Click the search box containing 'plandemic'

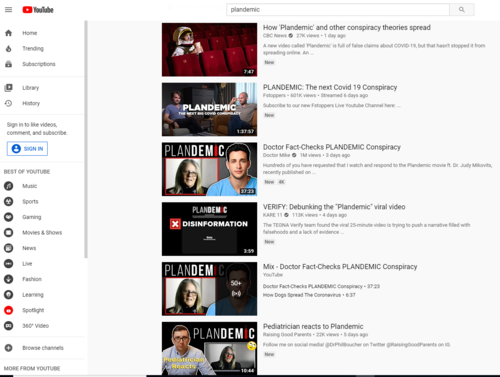click(x=338, y=10)
